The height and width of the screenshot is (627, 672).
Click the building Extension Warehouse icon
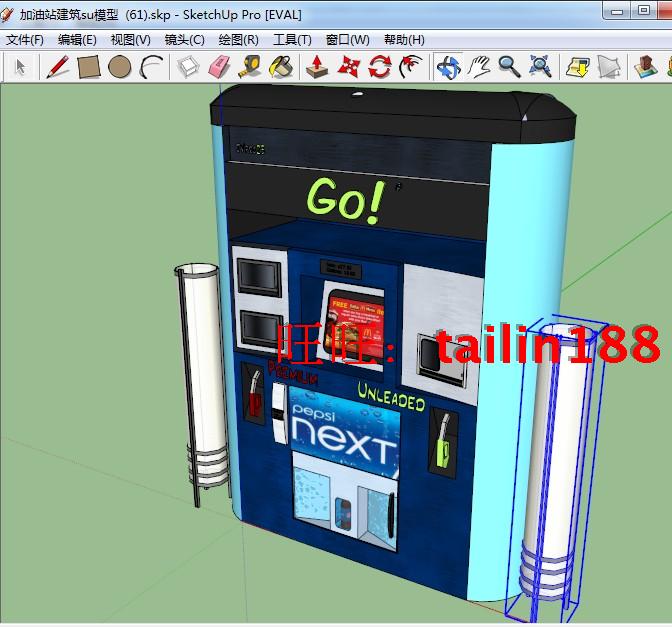[x=645, y=67]
